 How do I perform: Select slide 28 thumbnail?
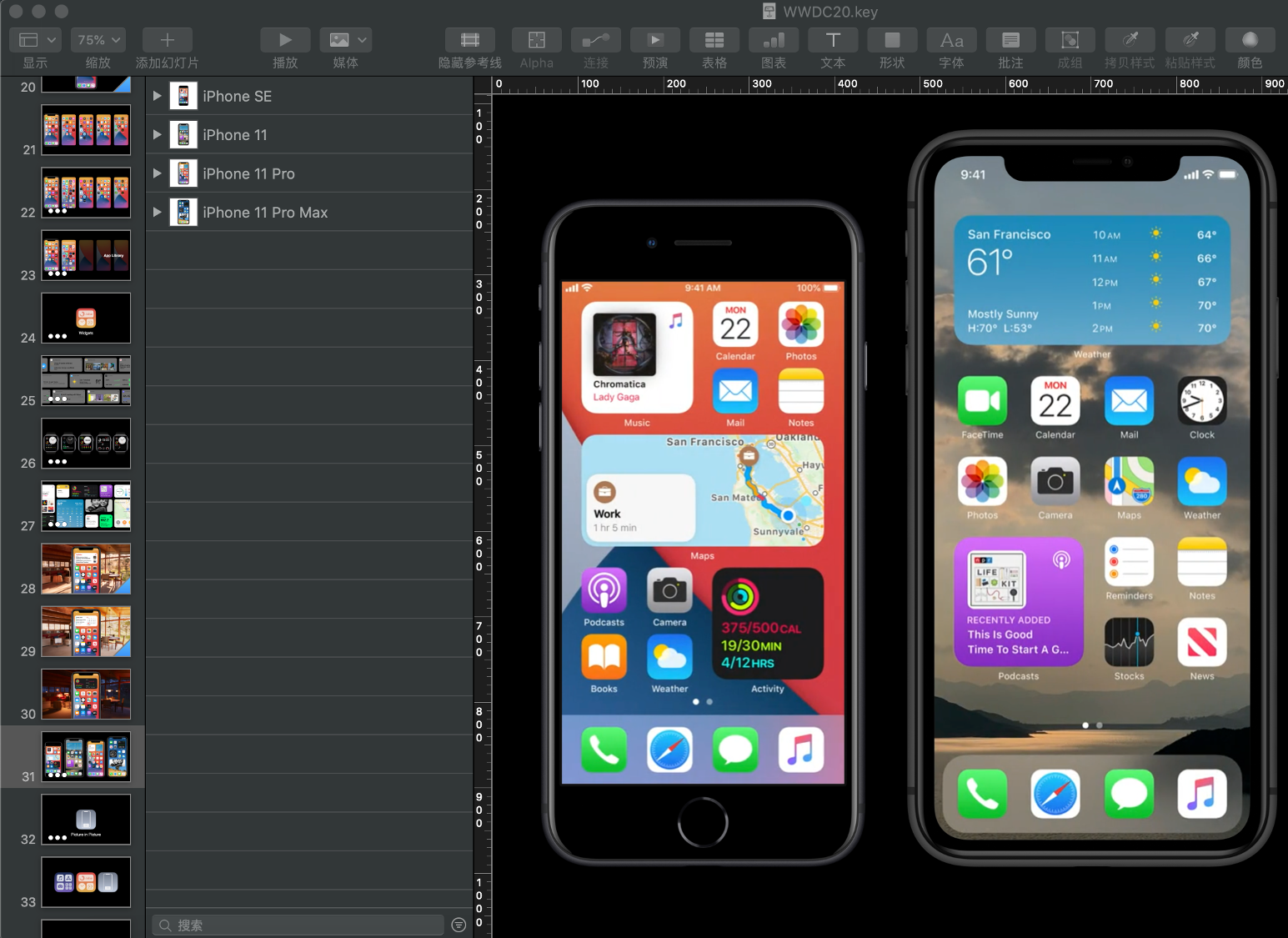pos(86,569)
